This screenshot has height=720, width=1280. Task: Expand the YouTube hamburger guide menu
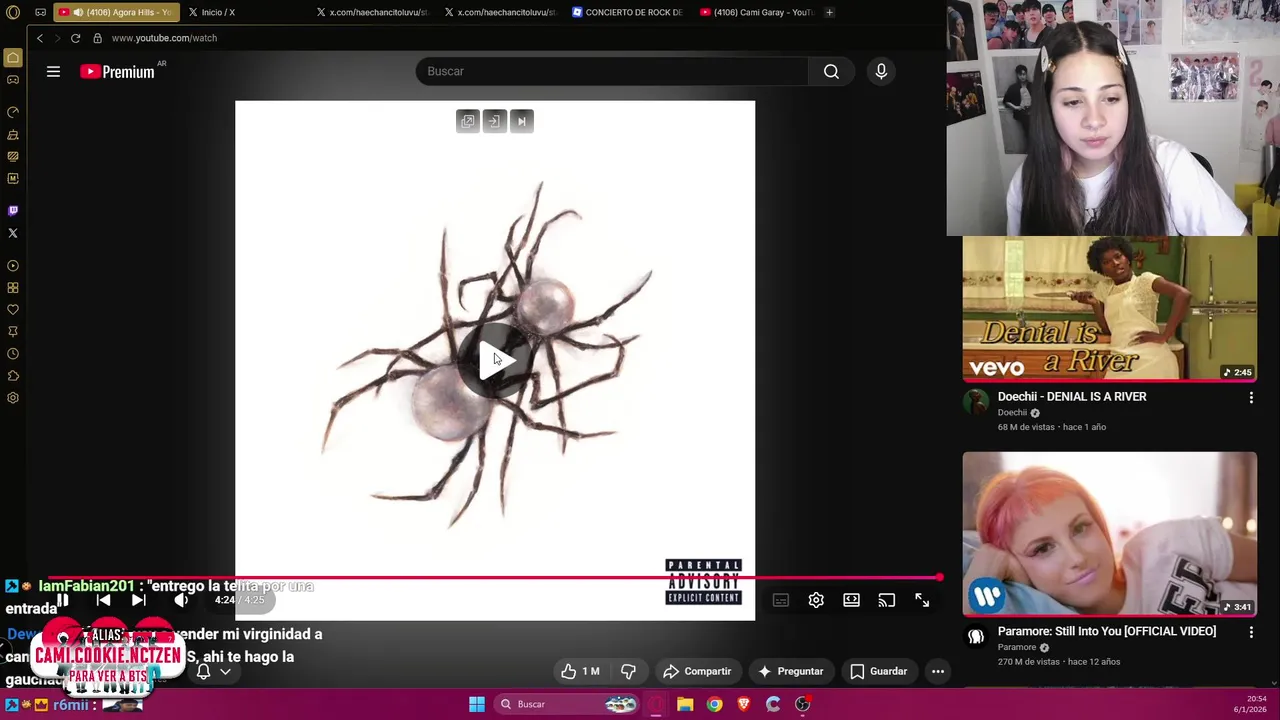pos(53,71)
